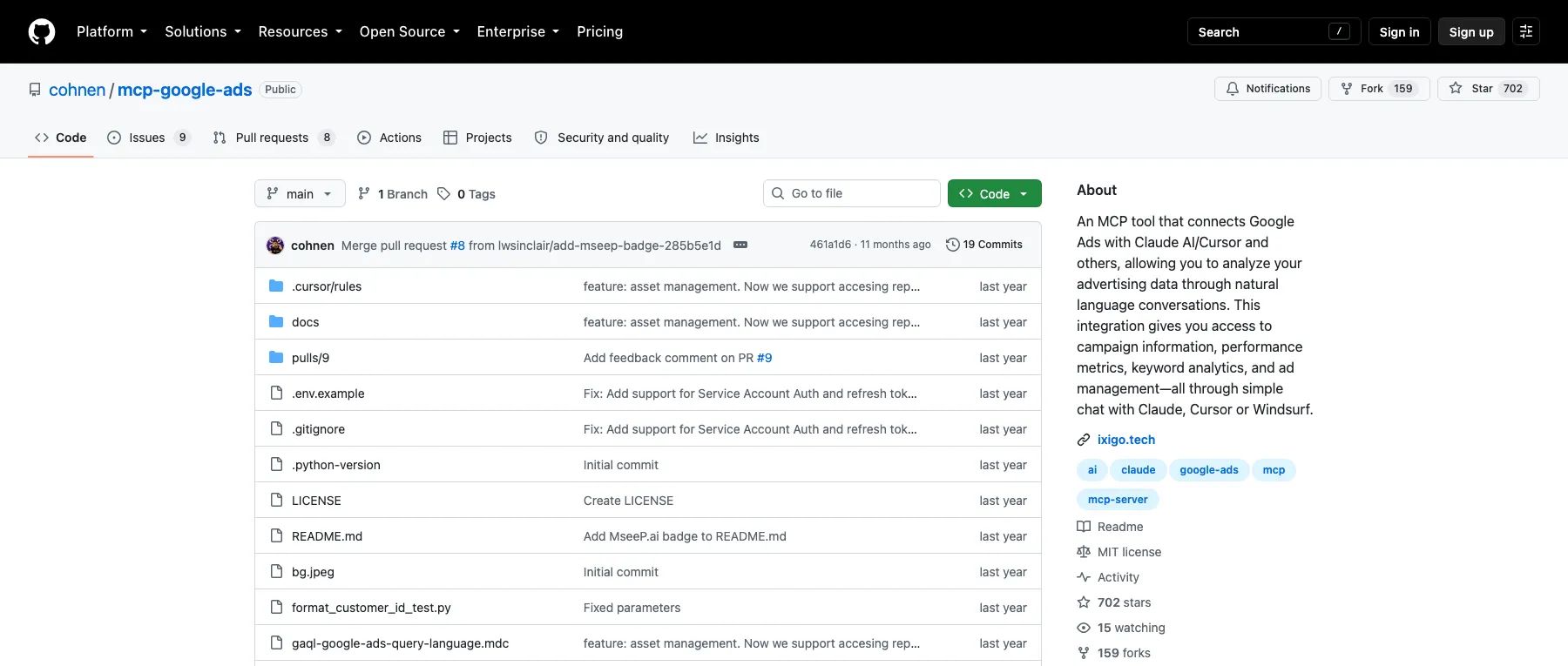Click the tag icon beside 0 Tags
This screenshot has height=666, width=1568.
444,193
